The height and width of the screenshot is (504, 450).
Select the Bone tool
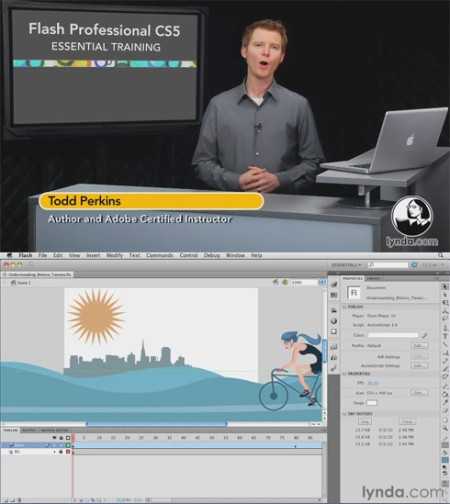coord(445,386)
